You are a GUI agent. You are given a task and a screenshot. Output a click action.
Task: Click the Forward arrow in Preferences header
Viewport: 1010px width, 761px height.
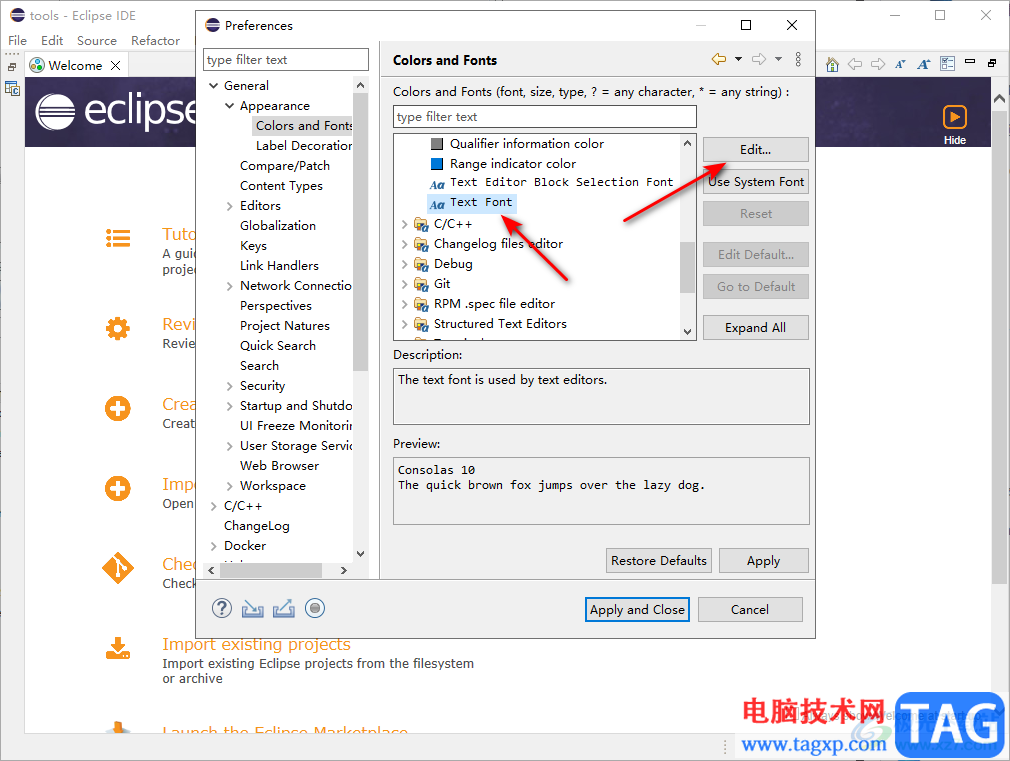[759, 59]
